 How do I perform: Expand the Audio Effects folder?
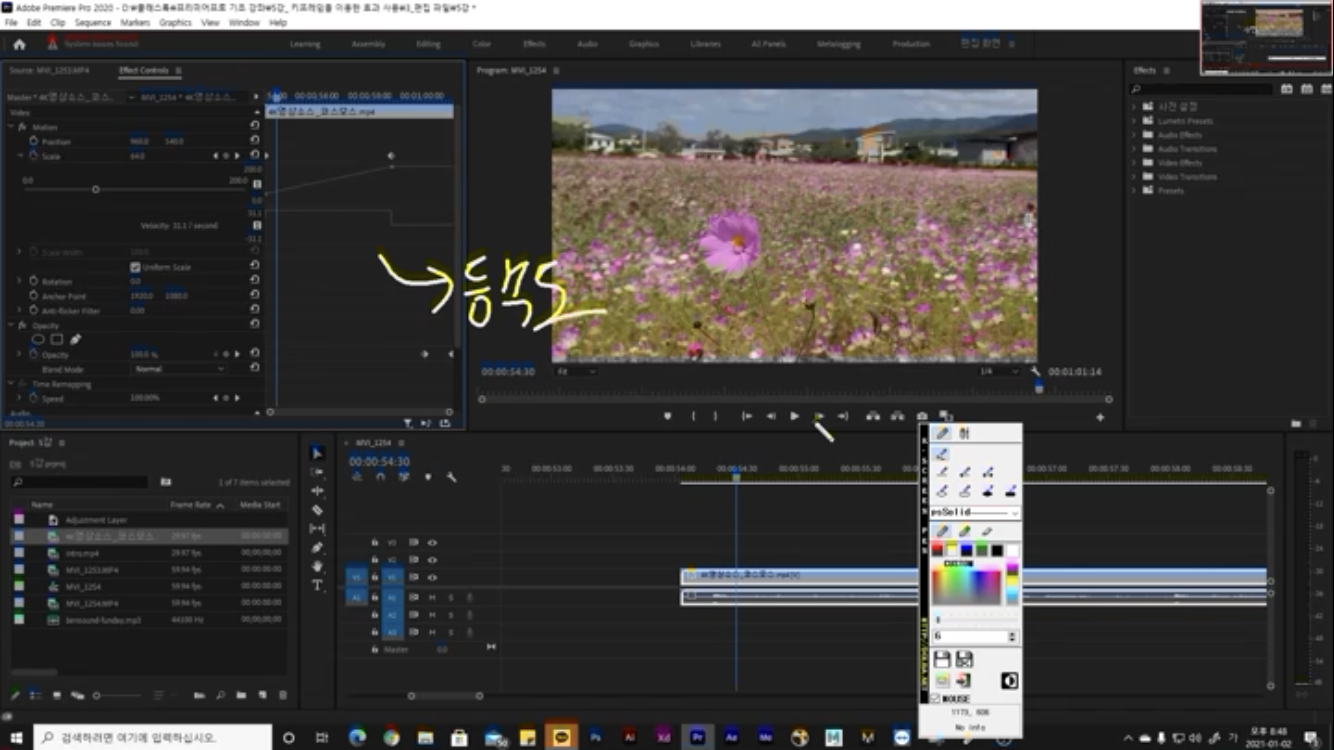point(1134,135)
